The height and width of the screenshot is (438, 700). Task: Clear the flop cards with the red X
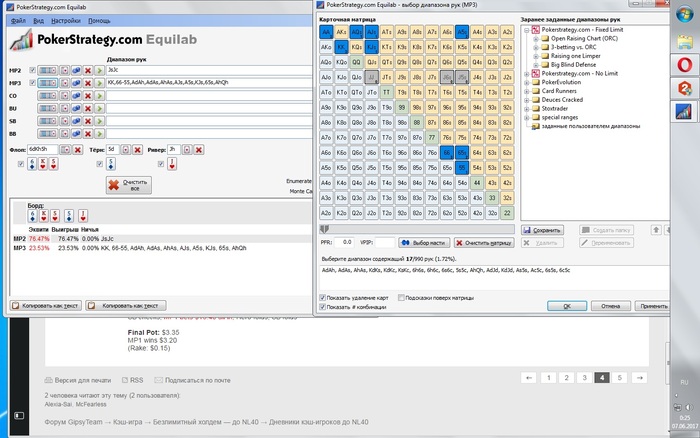point(78,150)
